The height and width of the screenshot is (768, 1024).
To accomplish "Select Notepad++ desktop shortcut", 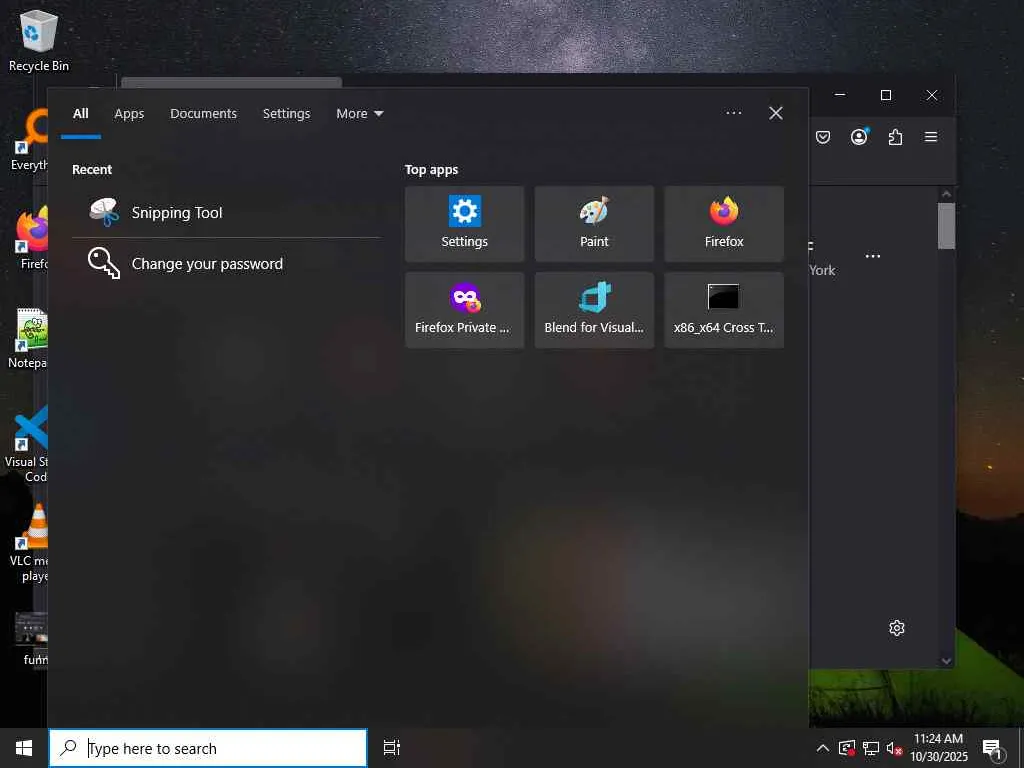I will pyautogui.click(x=29, y=338).
